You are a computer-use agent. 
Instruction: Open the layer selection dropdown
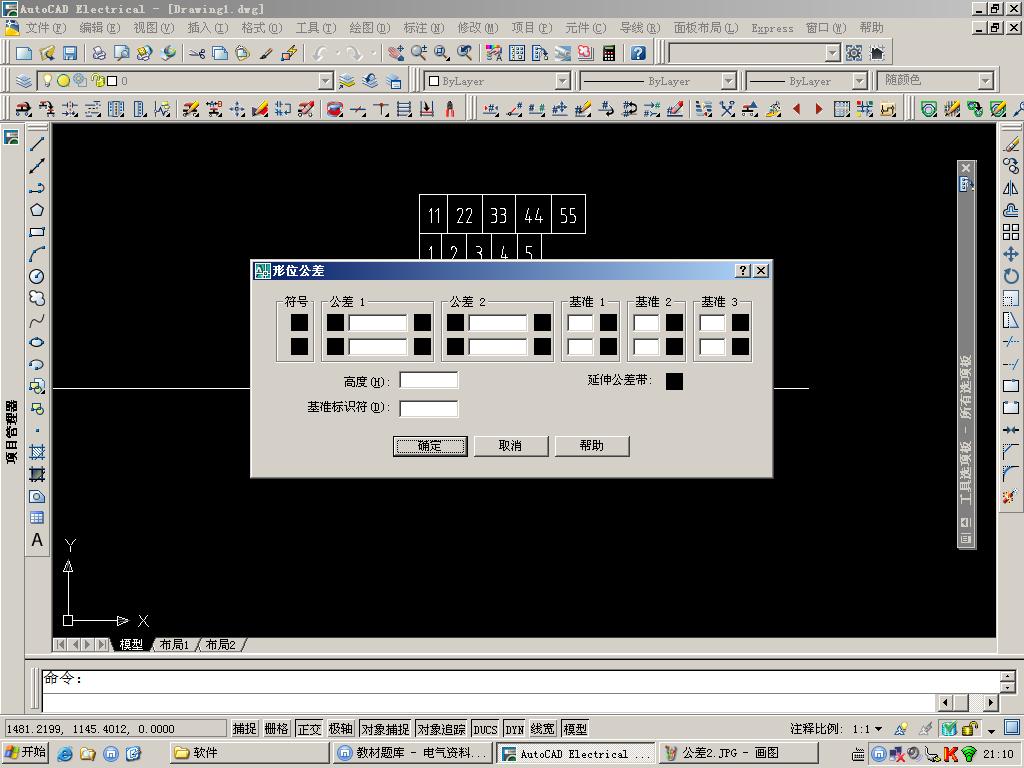click(326, 81)
